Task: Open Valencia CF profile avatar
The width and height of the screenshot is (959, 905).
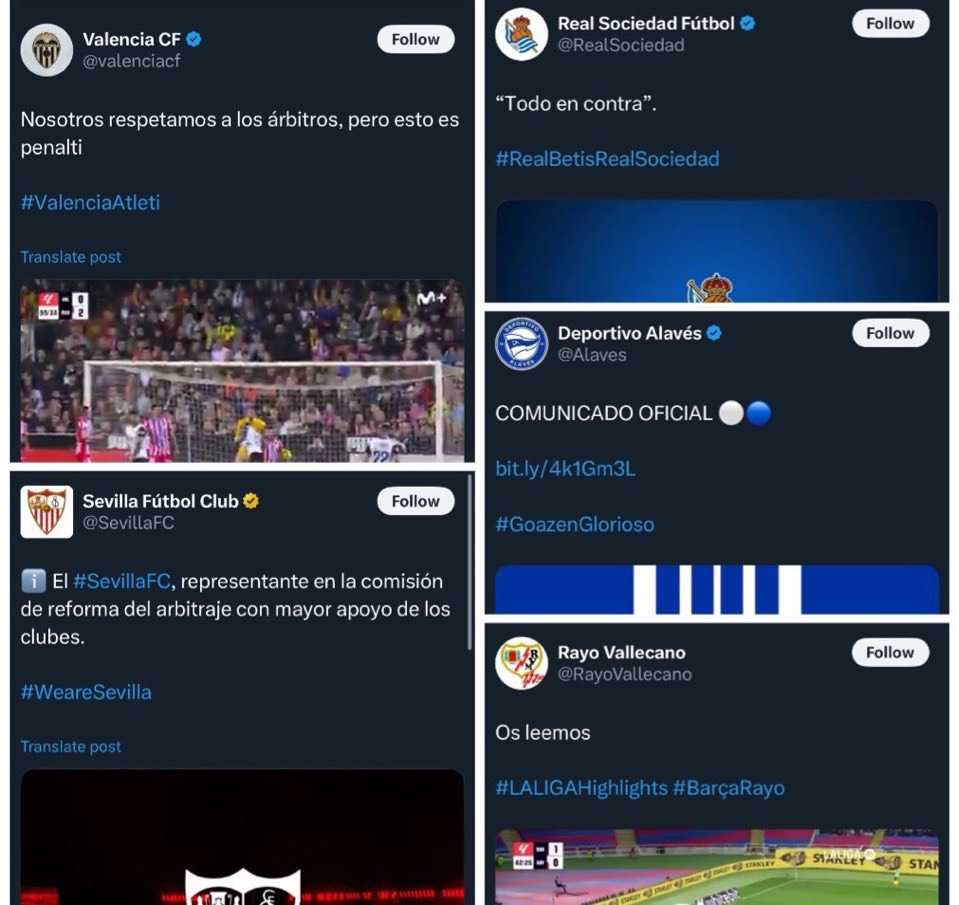Action: coord(46,50)
